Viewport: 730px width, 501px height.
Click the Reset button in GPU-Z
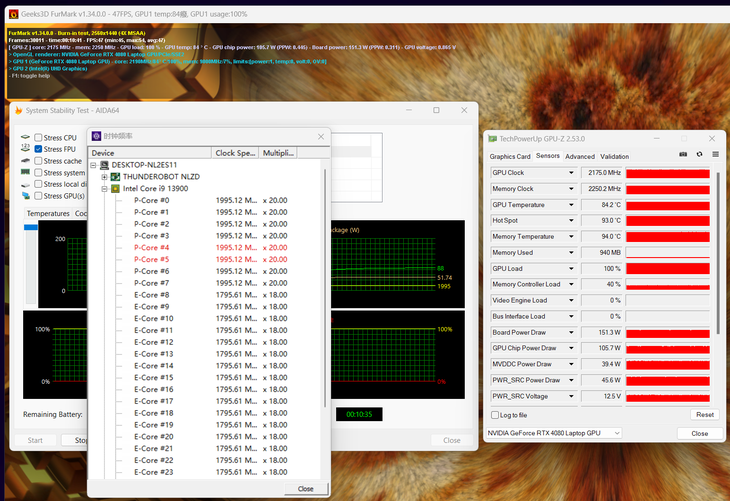pyautogui.click(x=704, y=414)
